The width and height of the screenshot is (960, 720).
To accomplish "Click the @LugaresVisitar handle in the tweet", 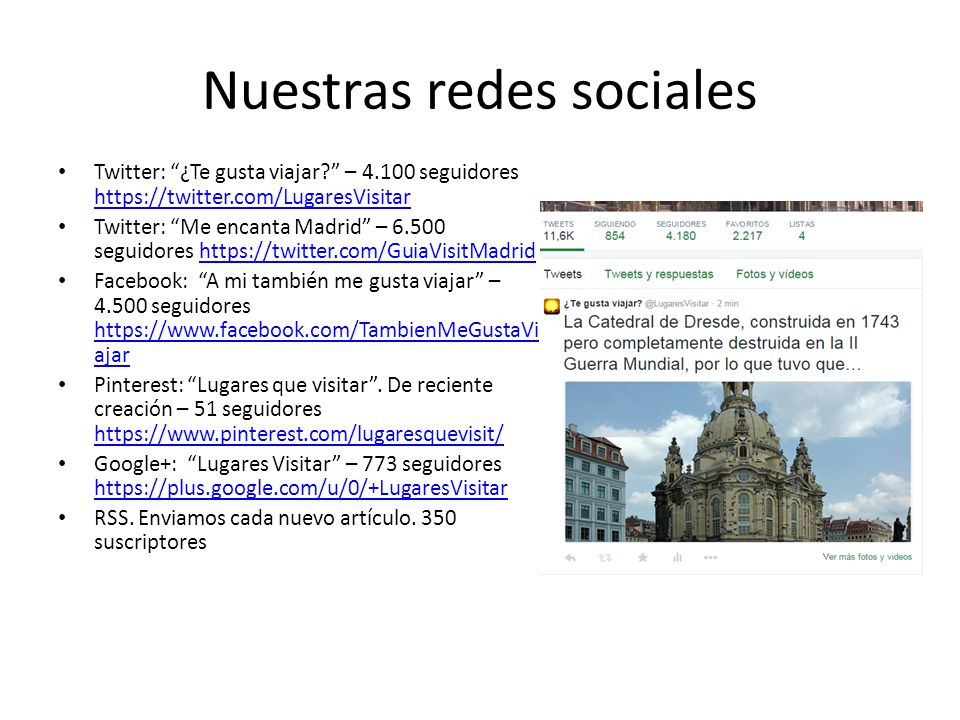I will (677, 304).
